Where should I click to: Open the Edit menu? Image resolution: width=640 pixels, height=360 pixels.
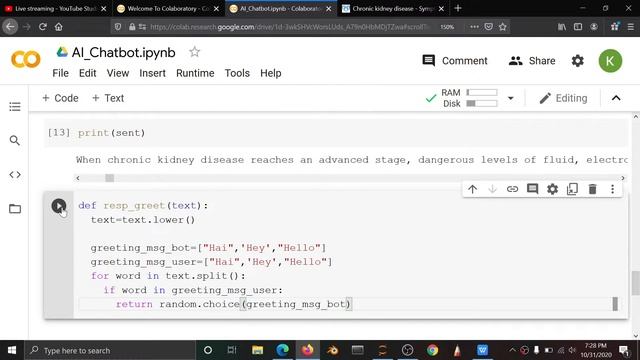pos(87,73)
